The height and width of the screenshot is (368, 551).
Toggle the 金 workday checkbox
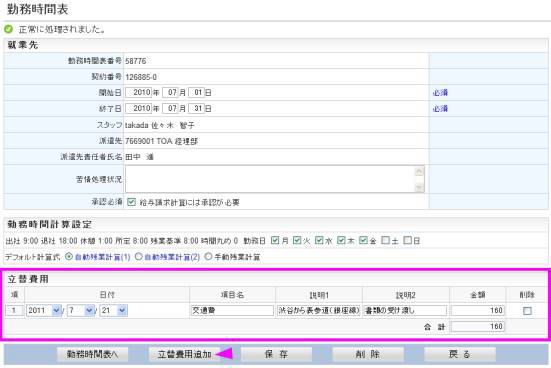[x=363, y=240]
